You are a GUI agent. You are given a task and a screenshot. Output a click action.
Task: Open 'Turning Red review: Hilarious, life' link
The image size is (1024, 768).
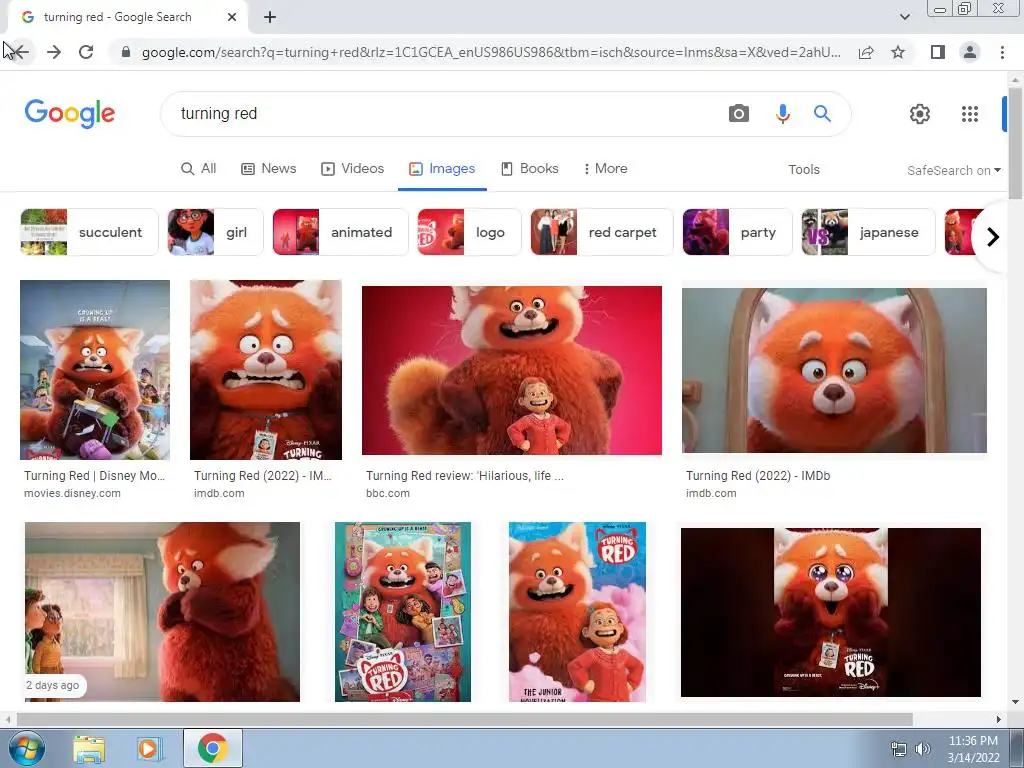click(x=464, y=475)
